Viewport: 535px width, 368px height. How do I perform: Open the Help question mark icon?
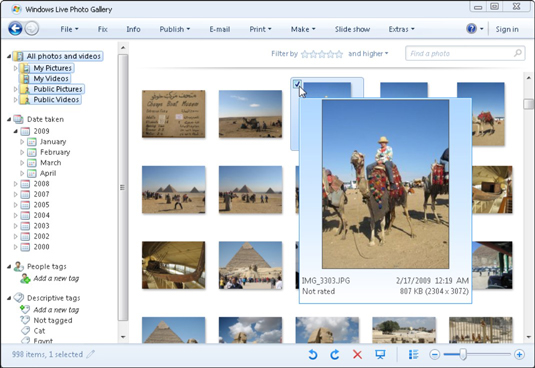471,29
